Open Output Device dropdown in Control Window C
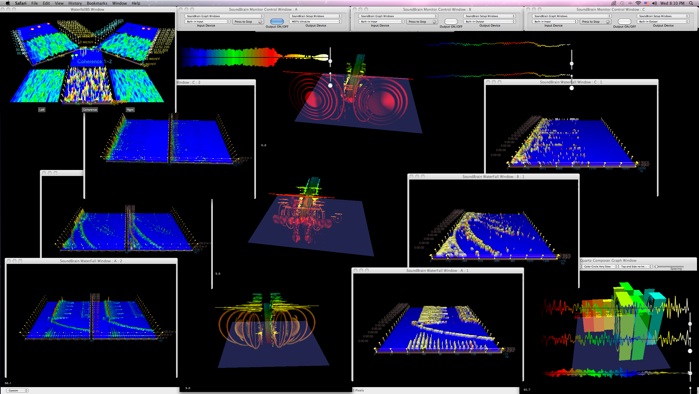This screenshot has width=699, height=394. click(663, 21)
